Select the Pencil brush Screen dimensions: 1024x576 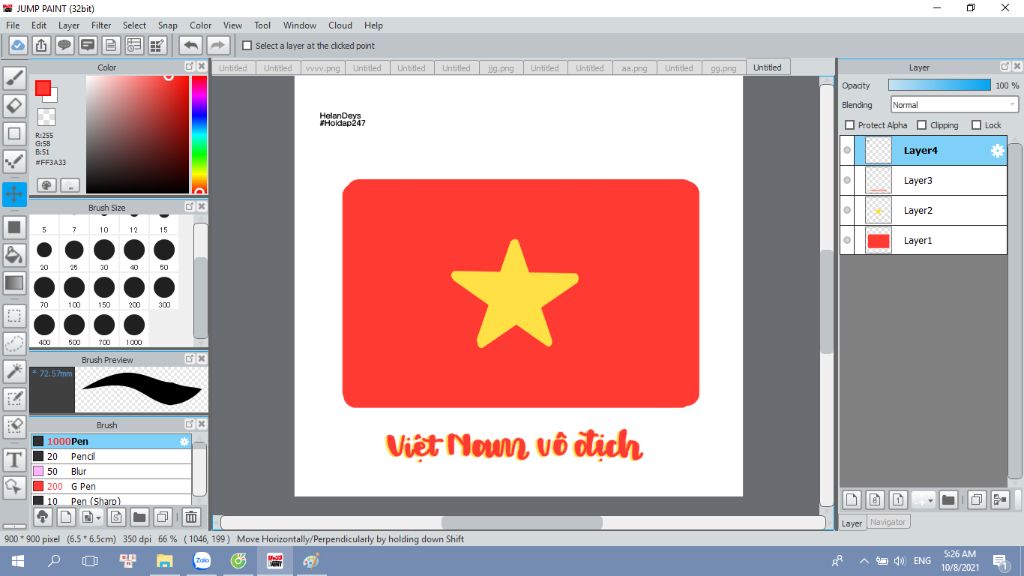point(111,456)
